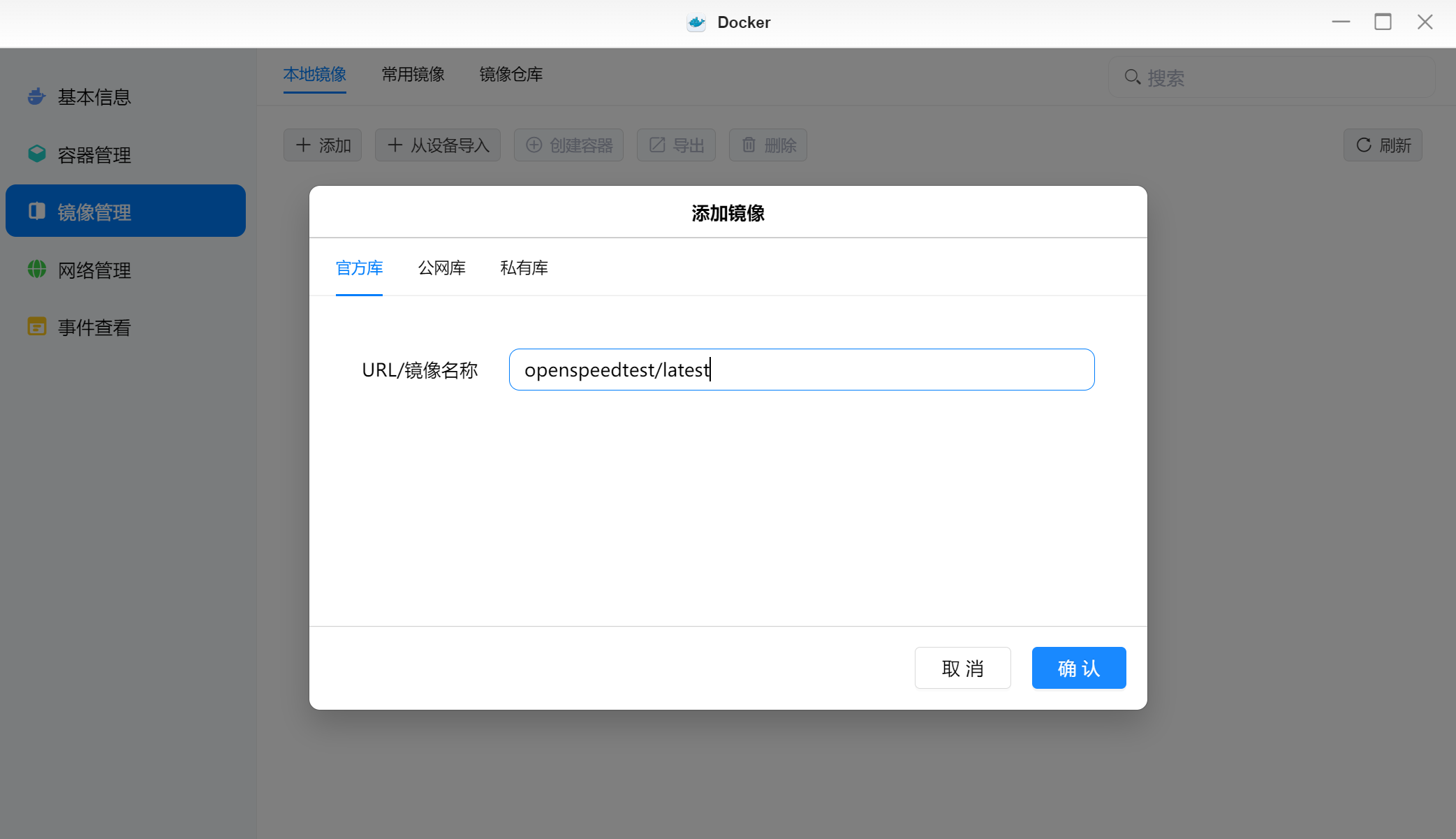Switch to the 私有库 tab
The width and height of the screenshot is (1456, 839).
tap(524, 268)
